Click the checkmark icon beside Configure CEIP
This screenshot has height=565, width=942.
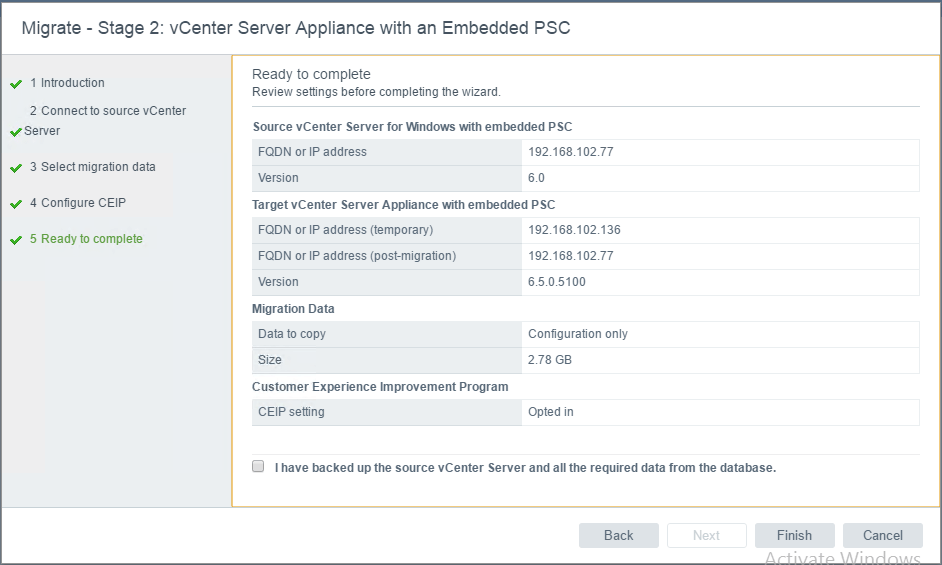point(16,204)
